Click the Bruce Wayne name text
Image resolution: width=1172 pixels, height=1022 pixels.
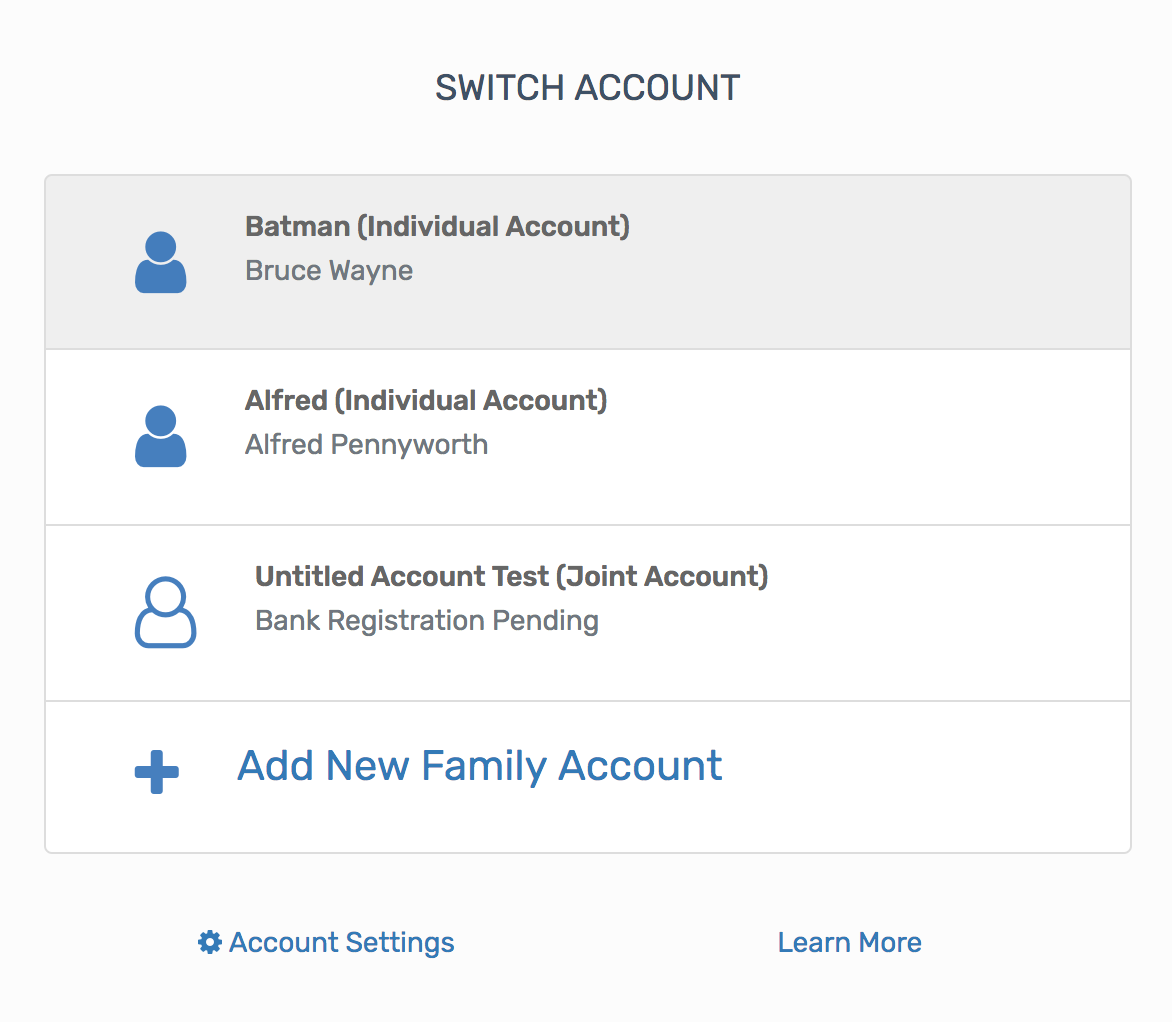(x=329, y=271)
